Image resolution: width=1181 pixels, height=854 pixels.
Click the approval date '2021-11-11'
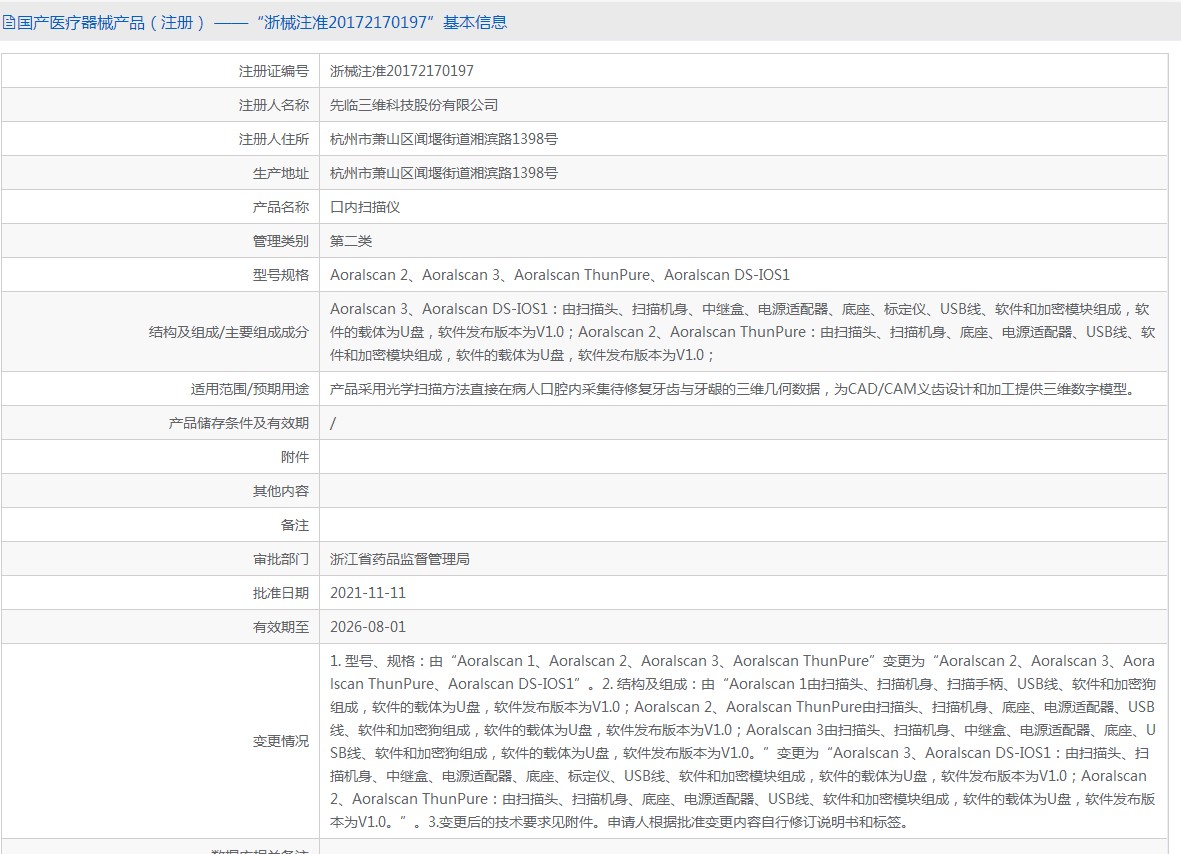[x=368, y=593]
